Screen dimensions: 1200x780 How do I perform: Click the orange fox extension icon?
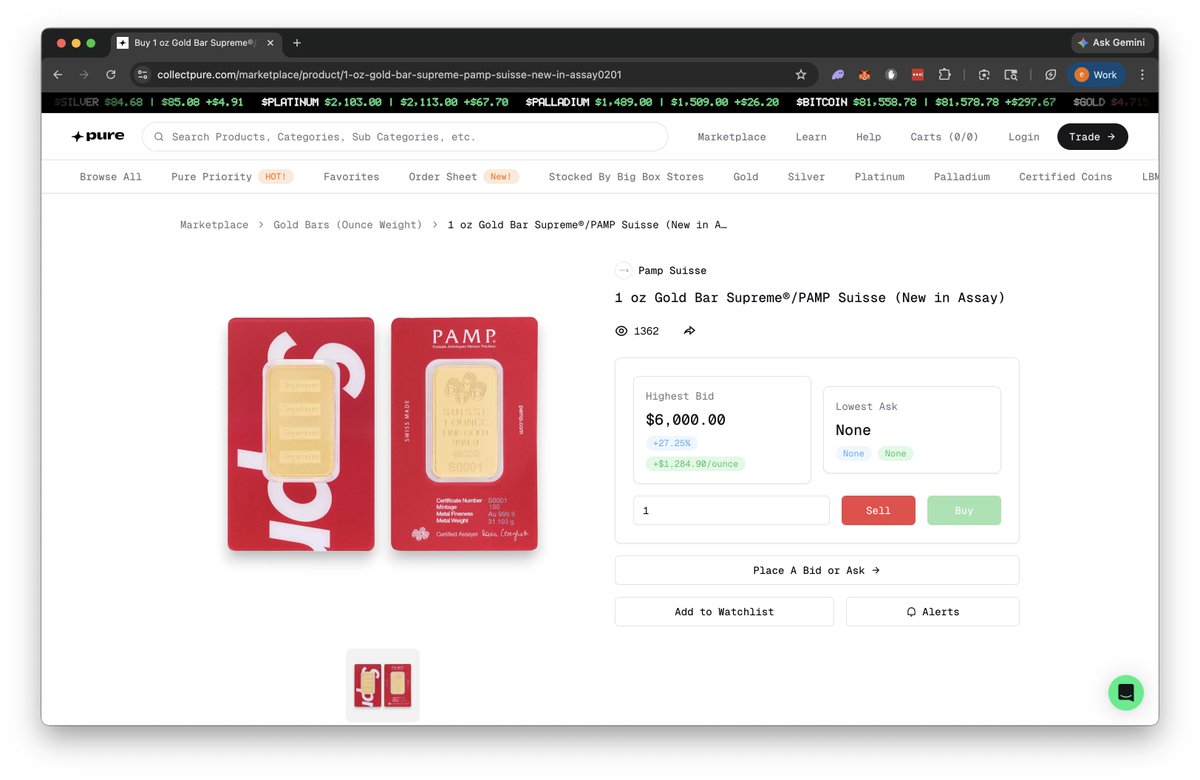tap(865, 74)
